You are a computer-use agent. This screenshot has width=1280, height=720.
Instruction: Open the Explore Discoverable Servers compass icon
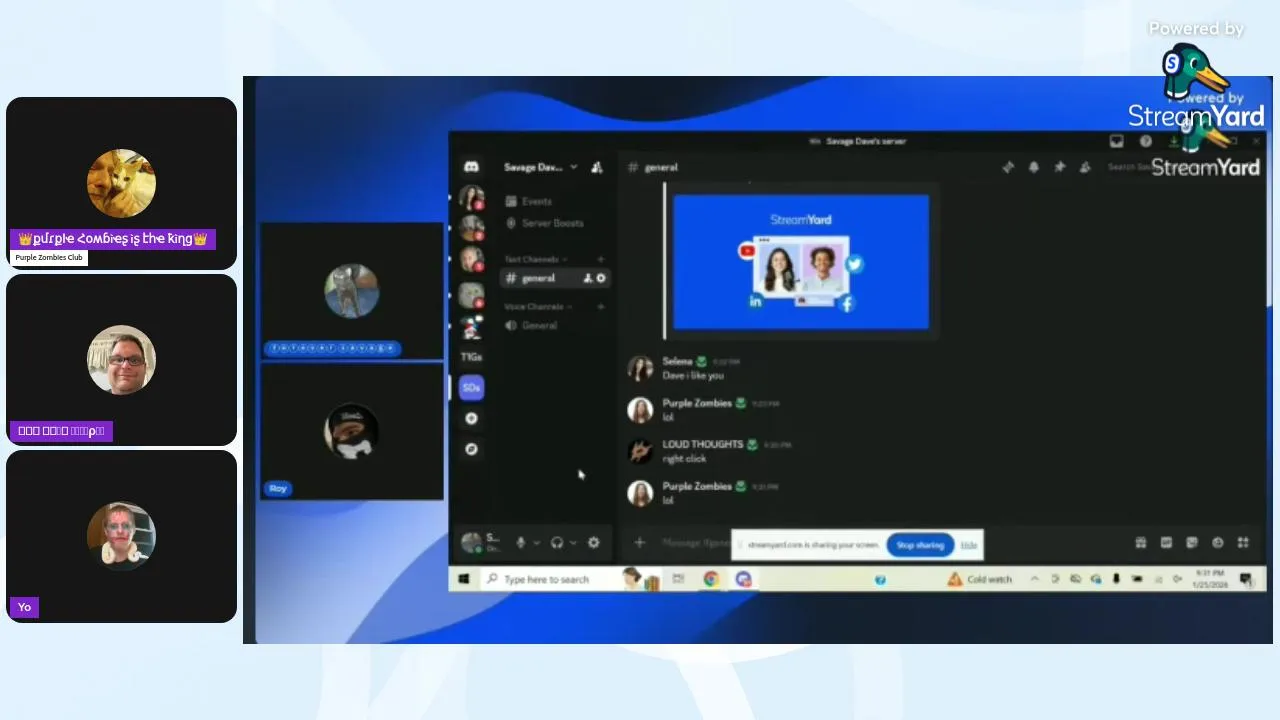[x=471, y=449]
